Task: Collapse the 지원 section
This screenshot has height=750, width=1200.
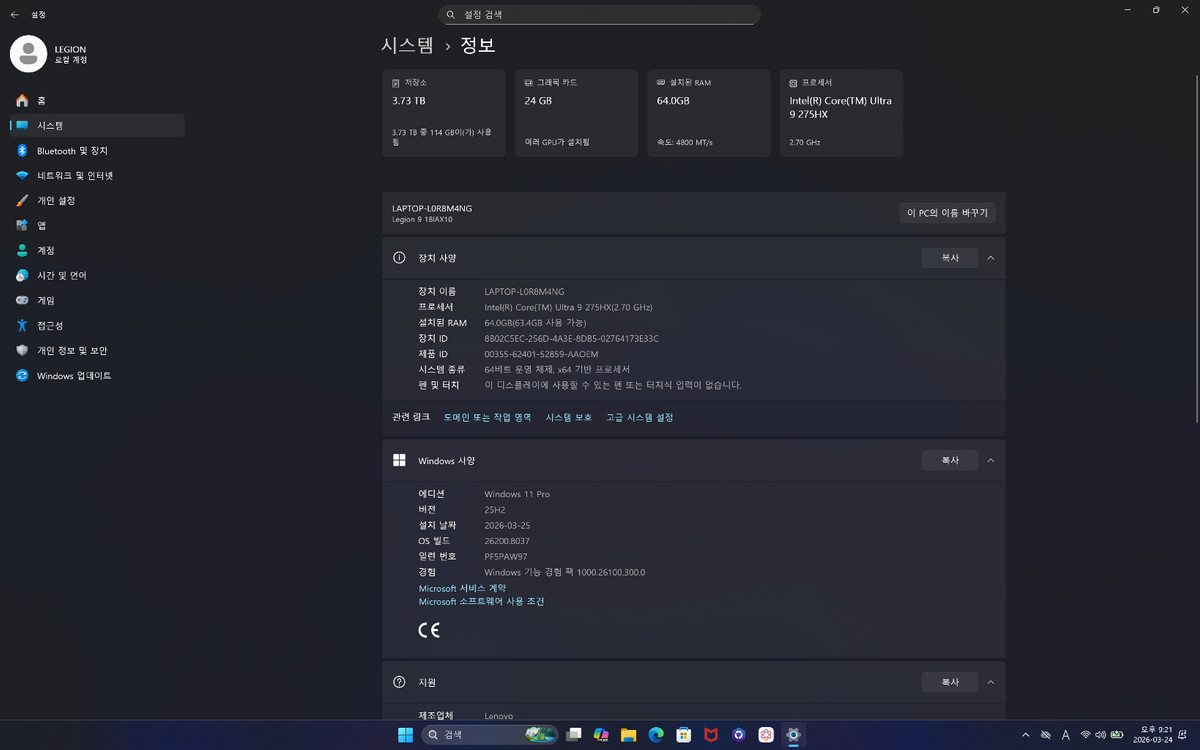Action: (990, 681)
